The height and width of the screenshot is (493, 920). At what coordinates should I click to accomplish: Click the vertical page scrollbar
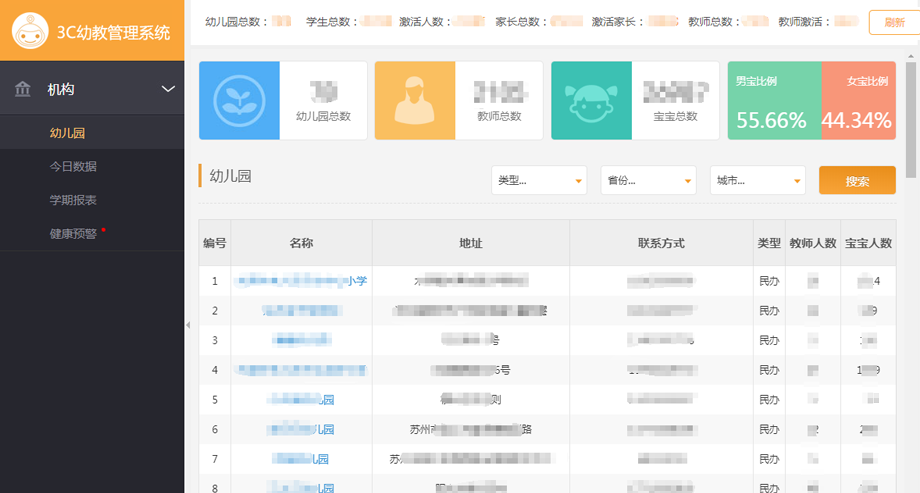[912, 100]
